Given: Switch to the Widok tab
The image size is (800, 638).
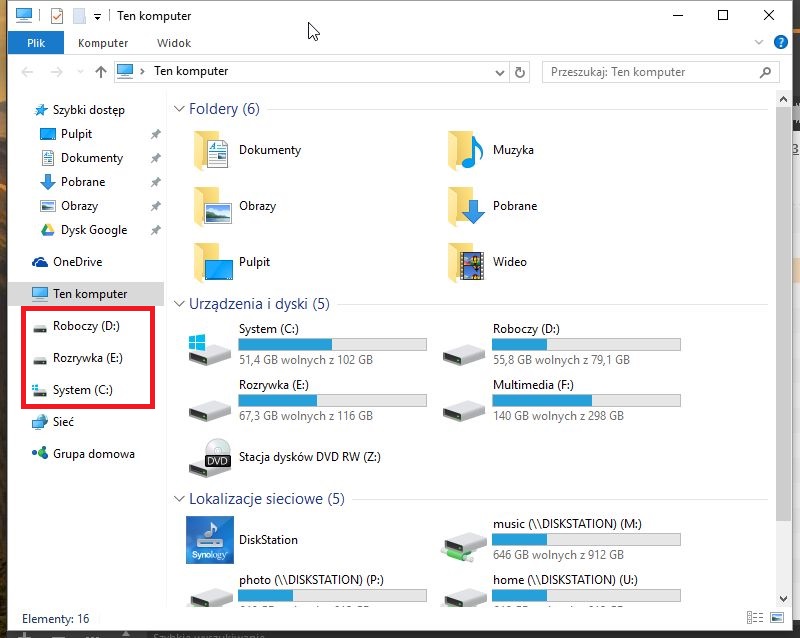Looking at the screenshot, I should click(x=173, y=43).
